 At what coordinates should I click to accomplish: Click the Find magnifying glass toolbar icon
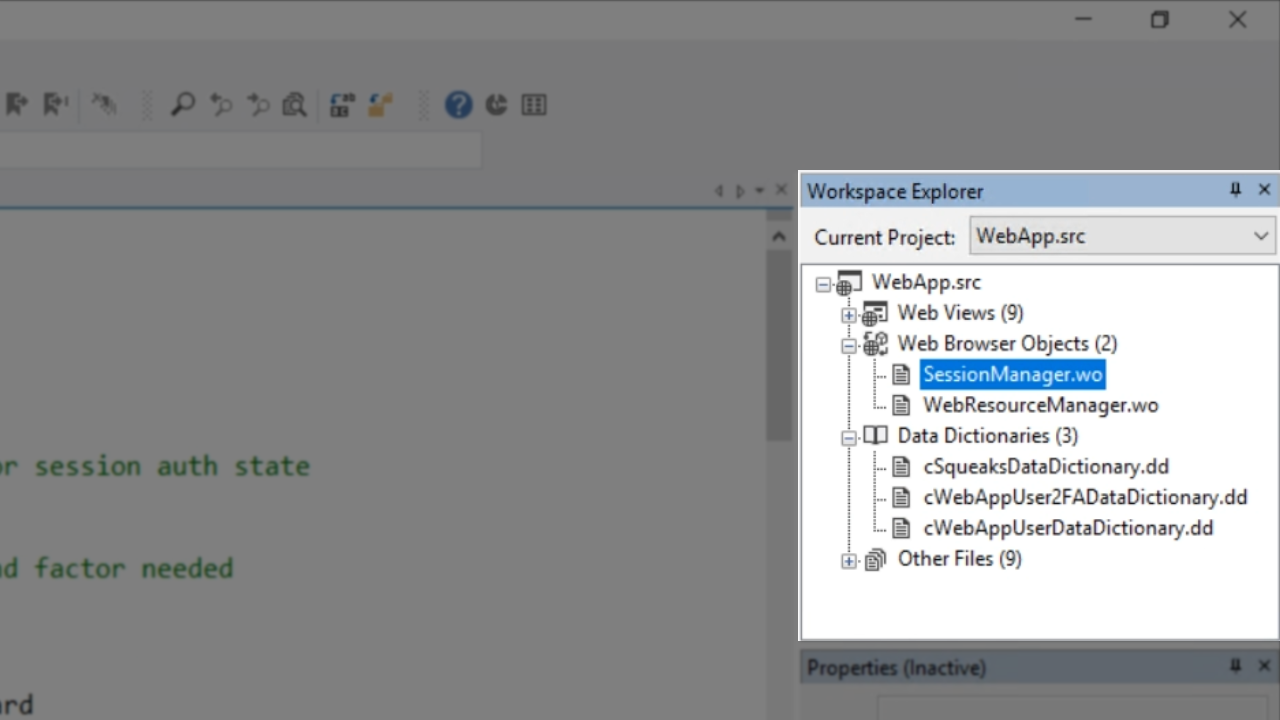tap(182, 104)
